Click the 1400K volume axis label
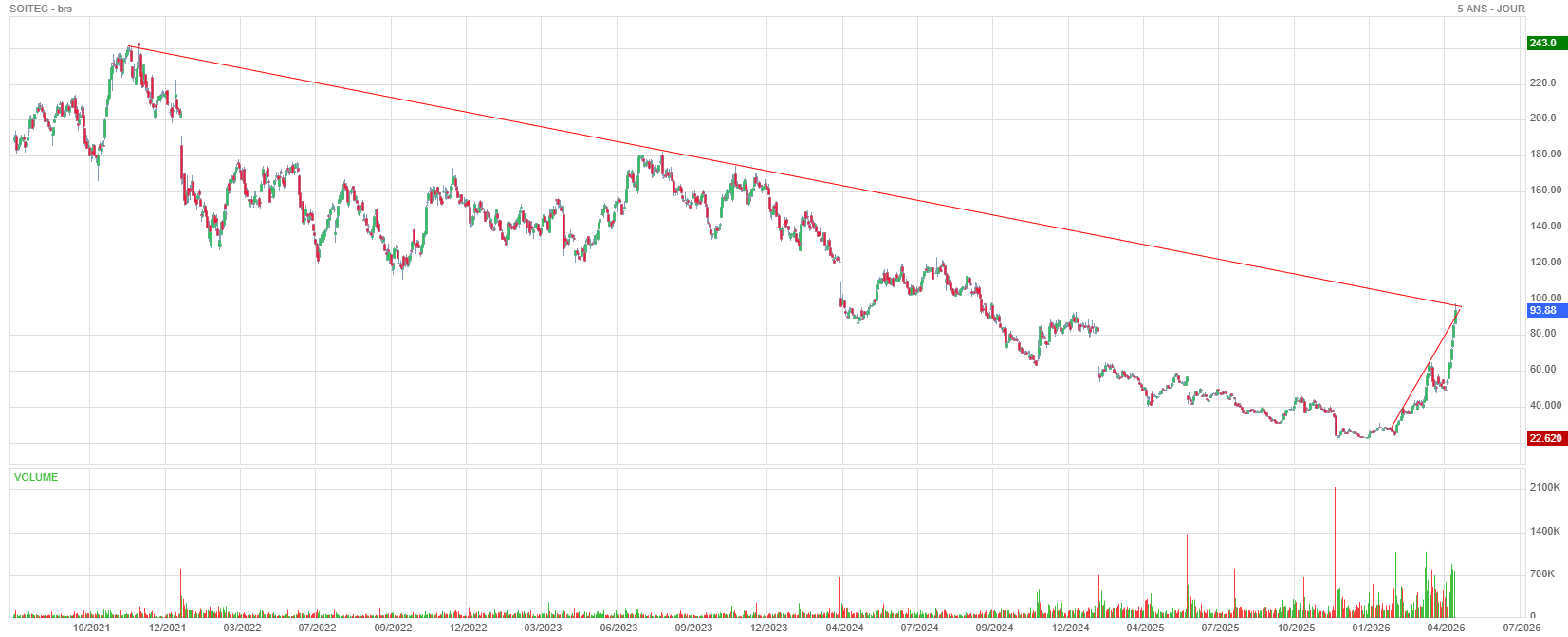Screen dimensions: 1568x637 1545,531
